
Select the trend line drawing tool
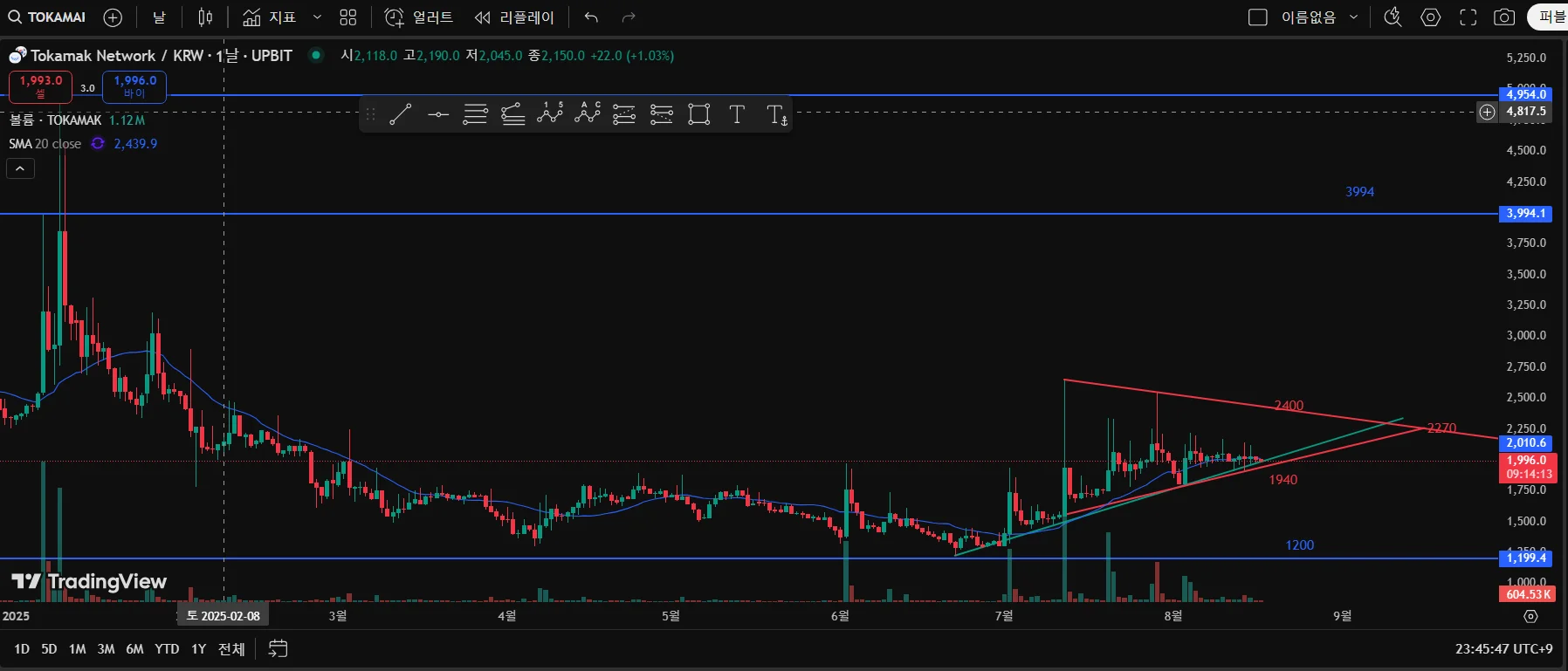pos(401,114)
